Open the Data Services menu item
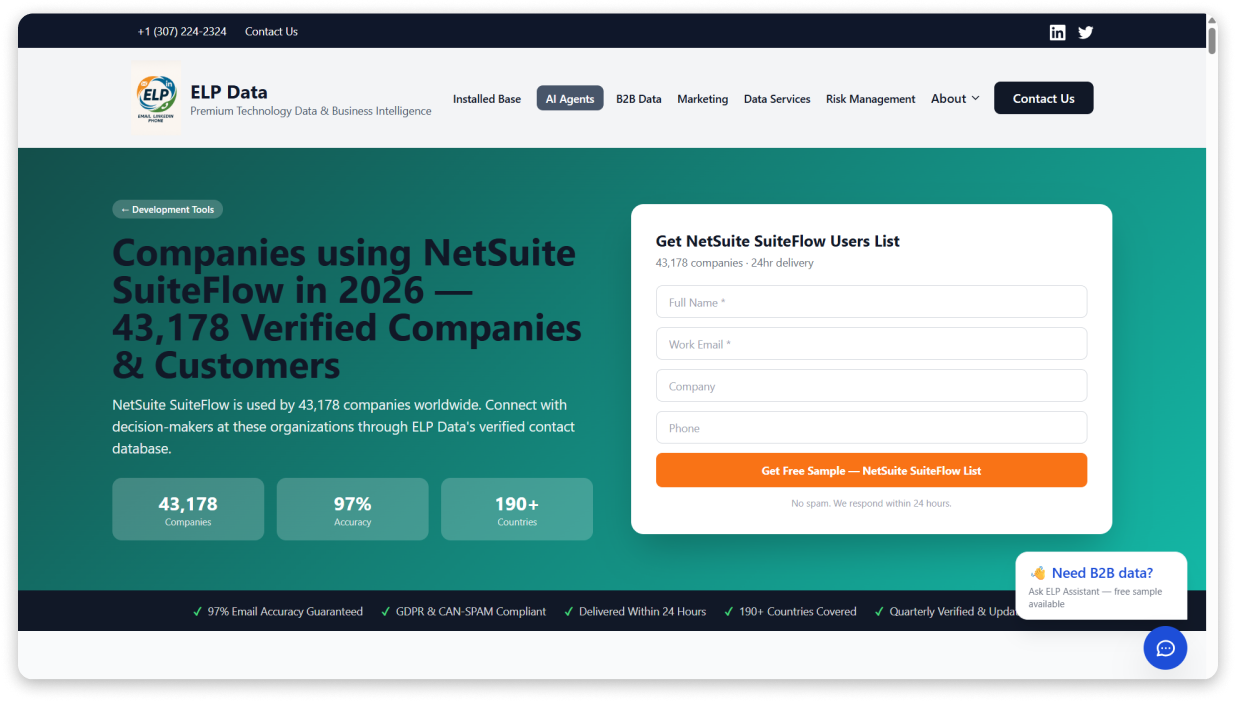This screenshot has width=1236, height=702. click(777, 99)
